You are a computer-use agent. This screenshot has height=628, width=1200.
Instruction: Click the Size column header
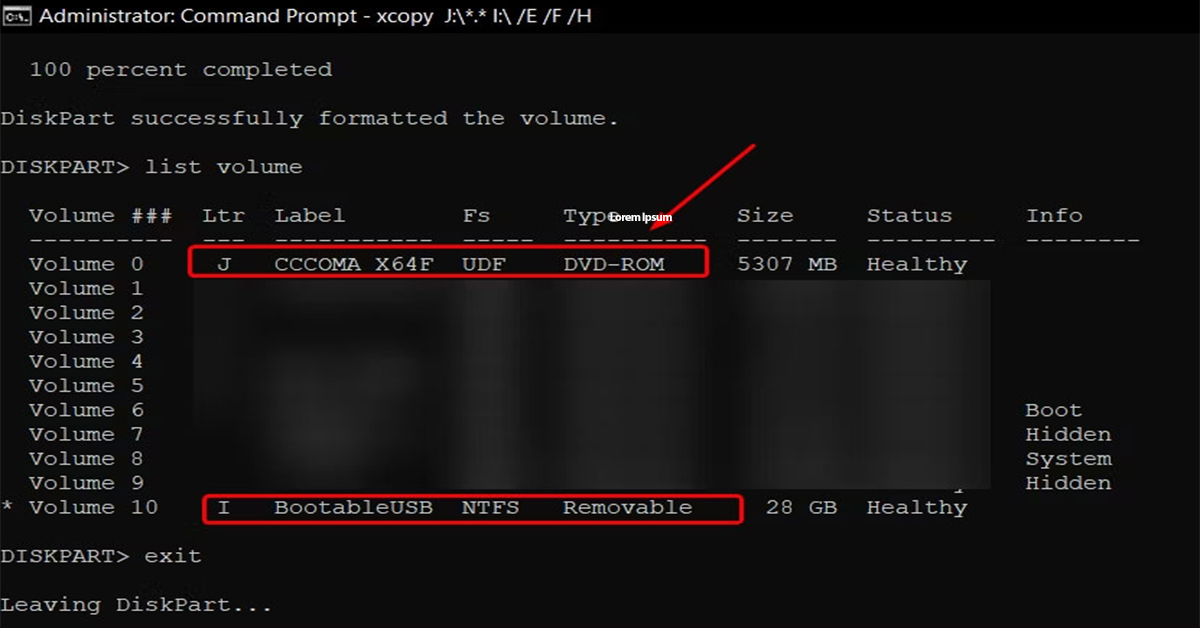765,215
